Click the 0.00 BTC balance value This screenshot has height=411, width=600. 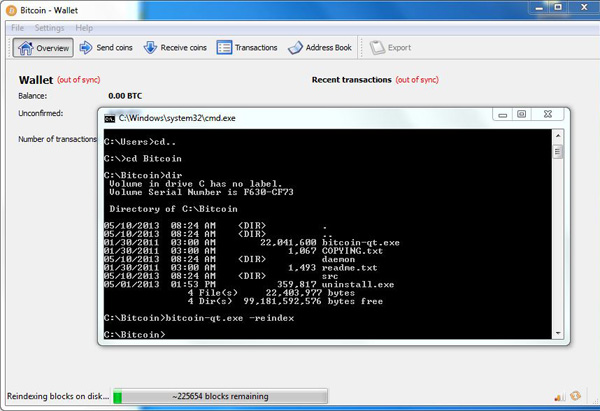pos(125,96)
